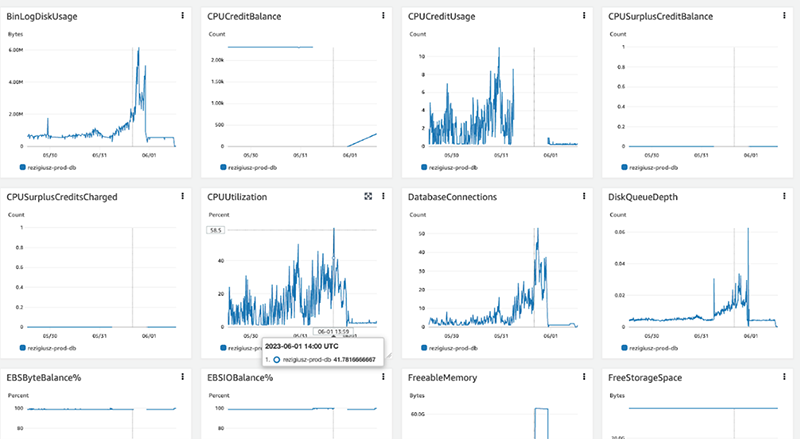Click the tooltip series circle marker
800x439 pixels.
click(x=276, y=360)
